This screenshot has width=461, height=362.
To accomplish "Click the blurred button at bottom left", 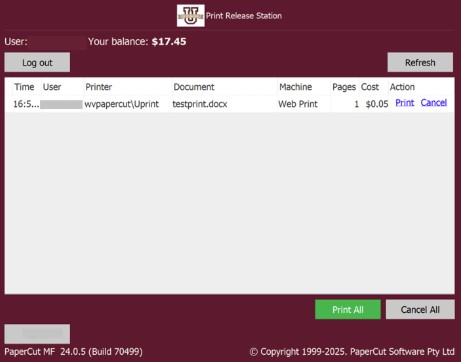I will 37,334.
